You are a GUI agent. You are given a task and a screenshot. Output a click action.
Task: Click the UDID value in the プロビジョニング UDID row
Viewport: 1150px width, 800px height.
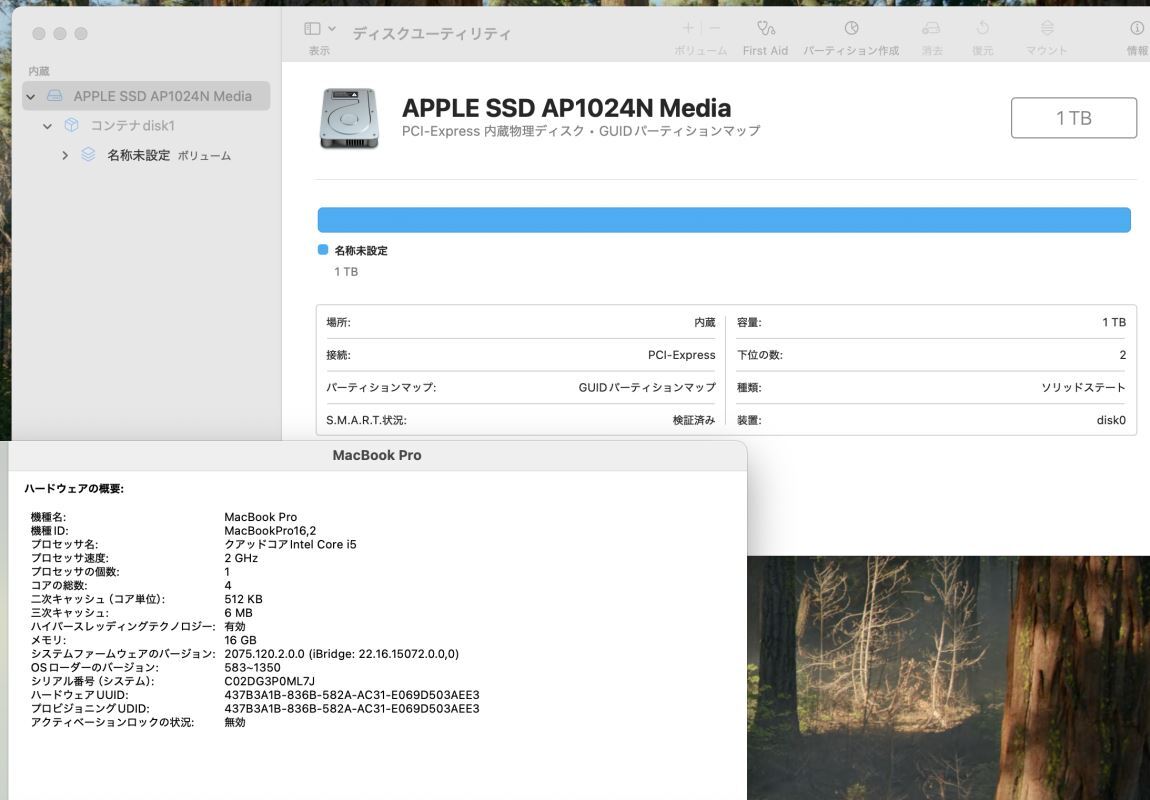pyautogui.click(x=352, y=708)
